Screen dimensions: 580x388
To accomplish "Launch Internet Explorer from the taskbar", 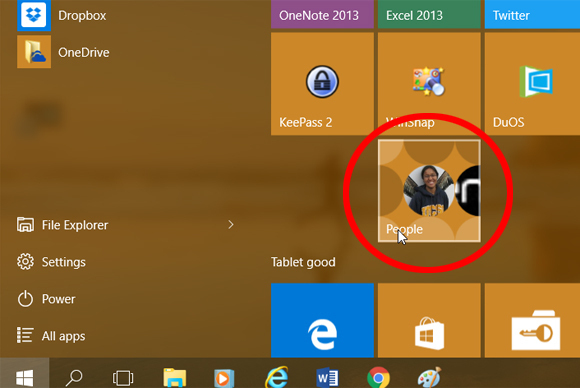I will 277,377.
